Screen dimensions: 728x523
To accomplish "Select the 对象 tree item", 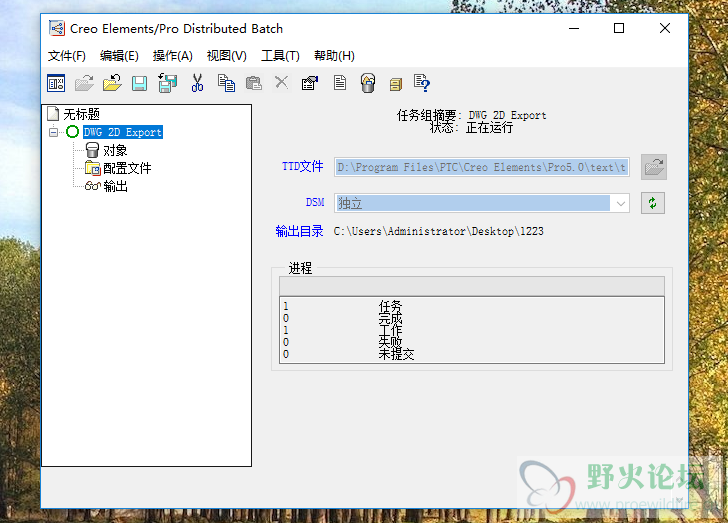I will pyautogui.click(x=115, y=150).
